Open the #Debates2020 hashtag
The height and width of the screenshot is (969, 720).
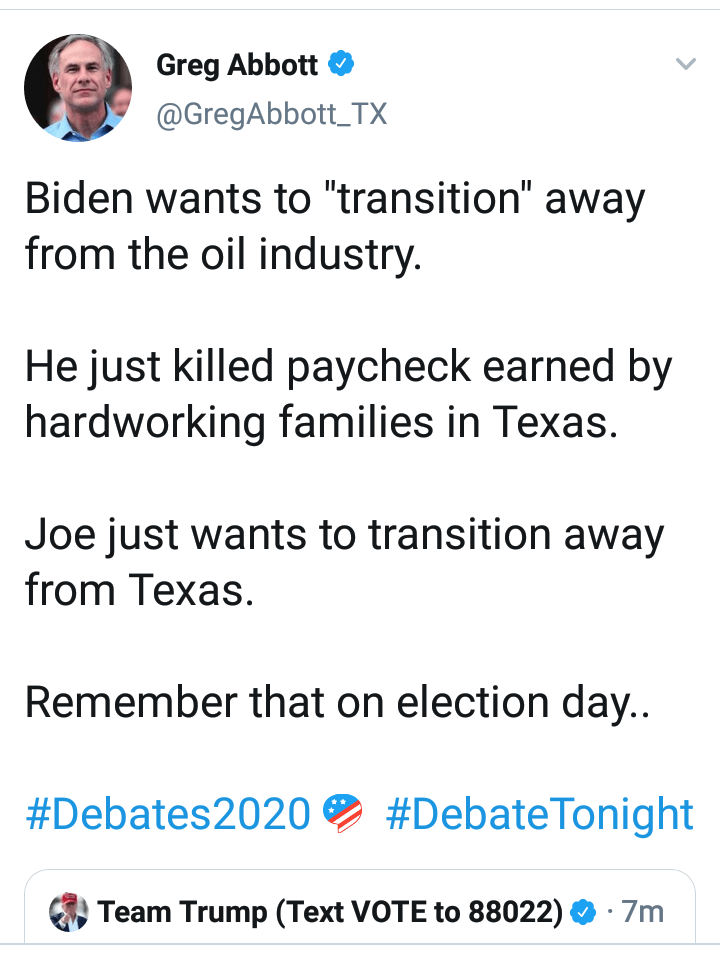pyautogui.click(x=168, y=814)
